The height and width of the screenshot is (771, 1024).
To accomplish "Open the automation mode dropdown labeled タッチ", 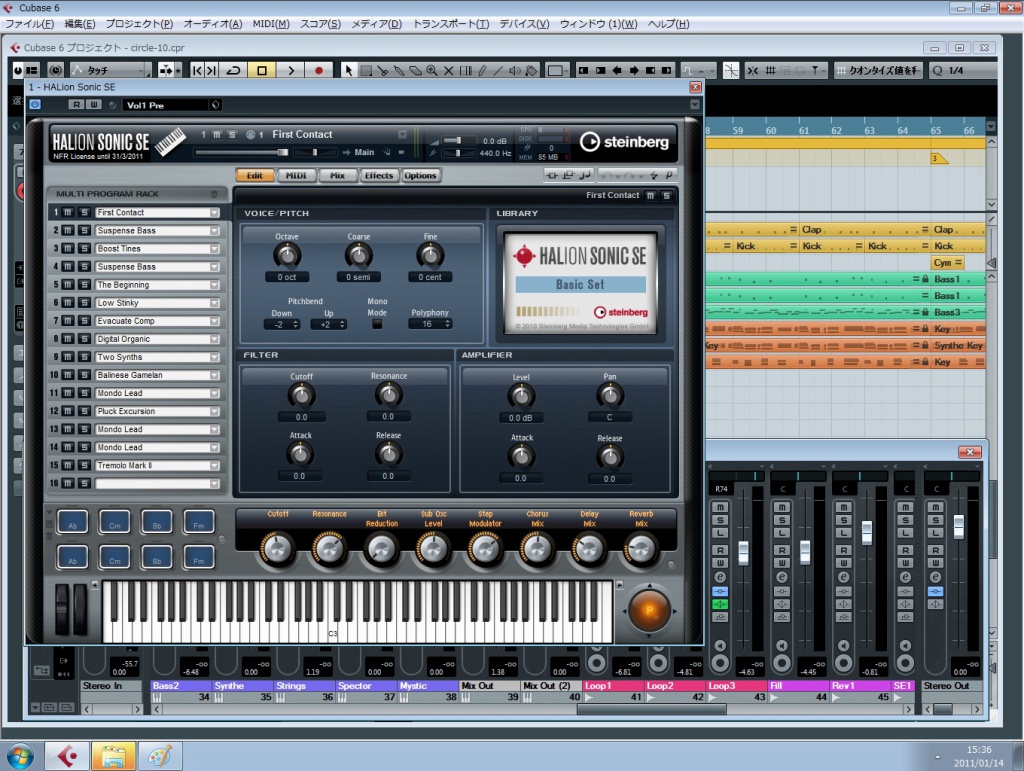I will [110, 71].
